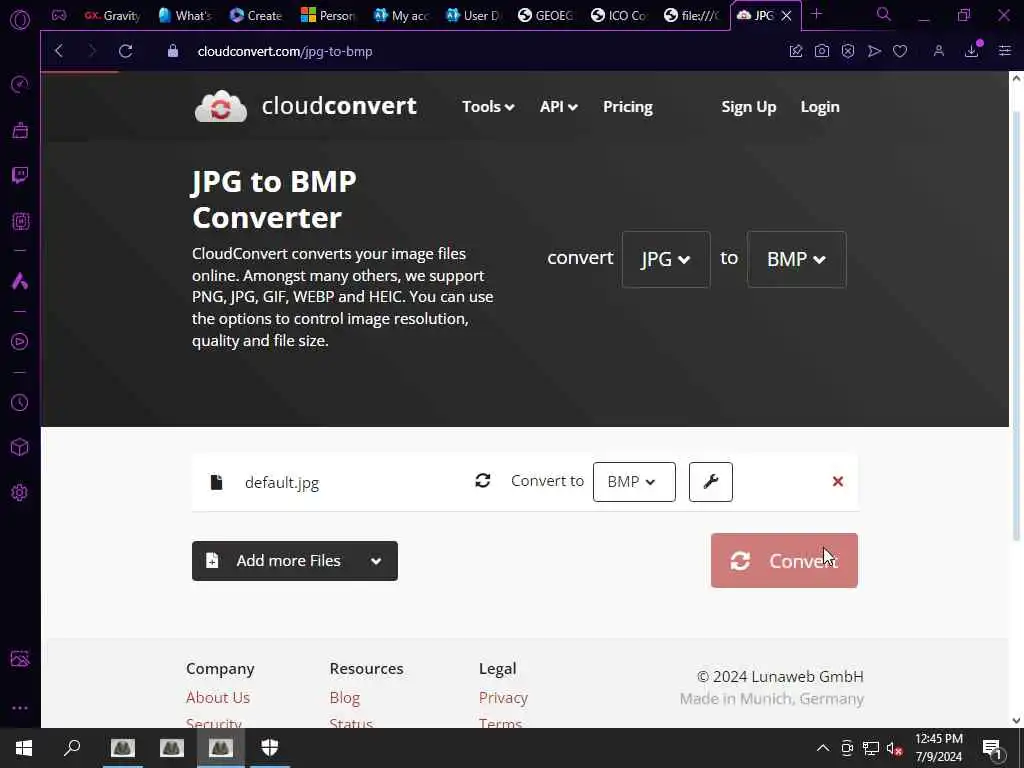1024x768 pixels.
Task: Open the About Us link
Action: 218,697
